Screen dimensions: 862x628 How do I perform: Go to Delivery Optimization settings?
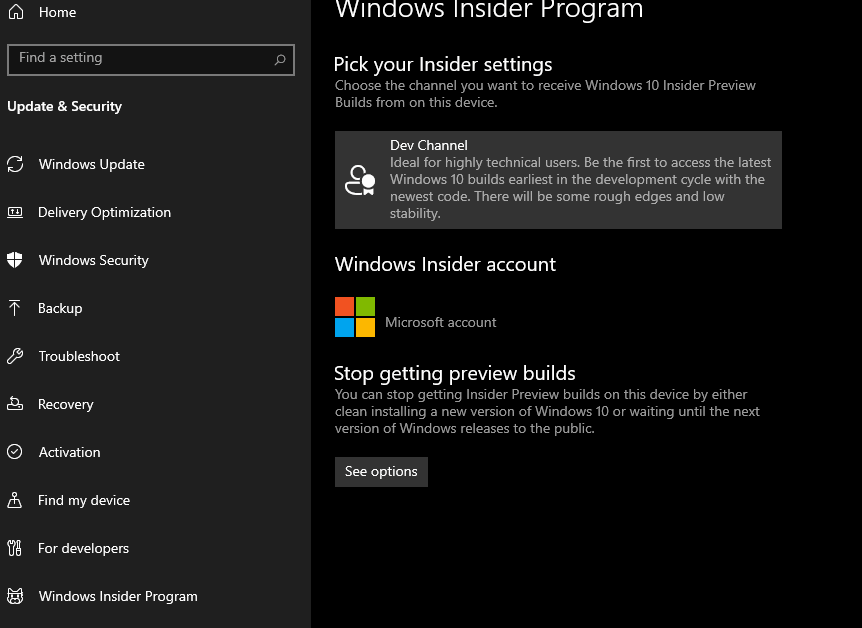[104, 212]
